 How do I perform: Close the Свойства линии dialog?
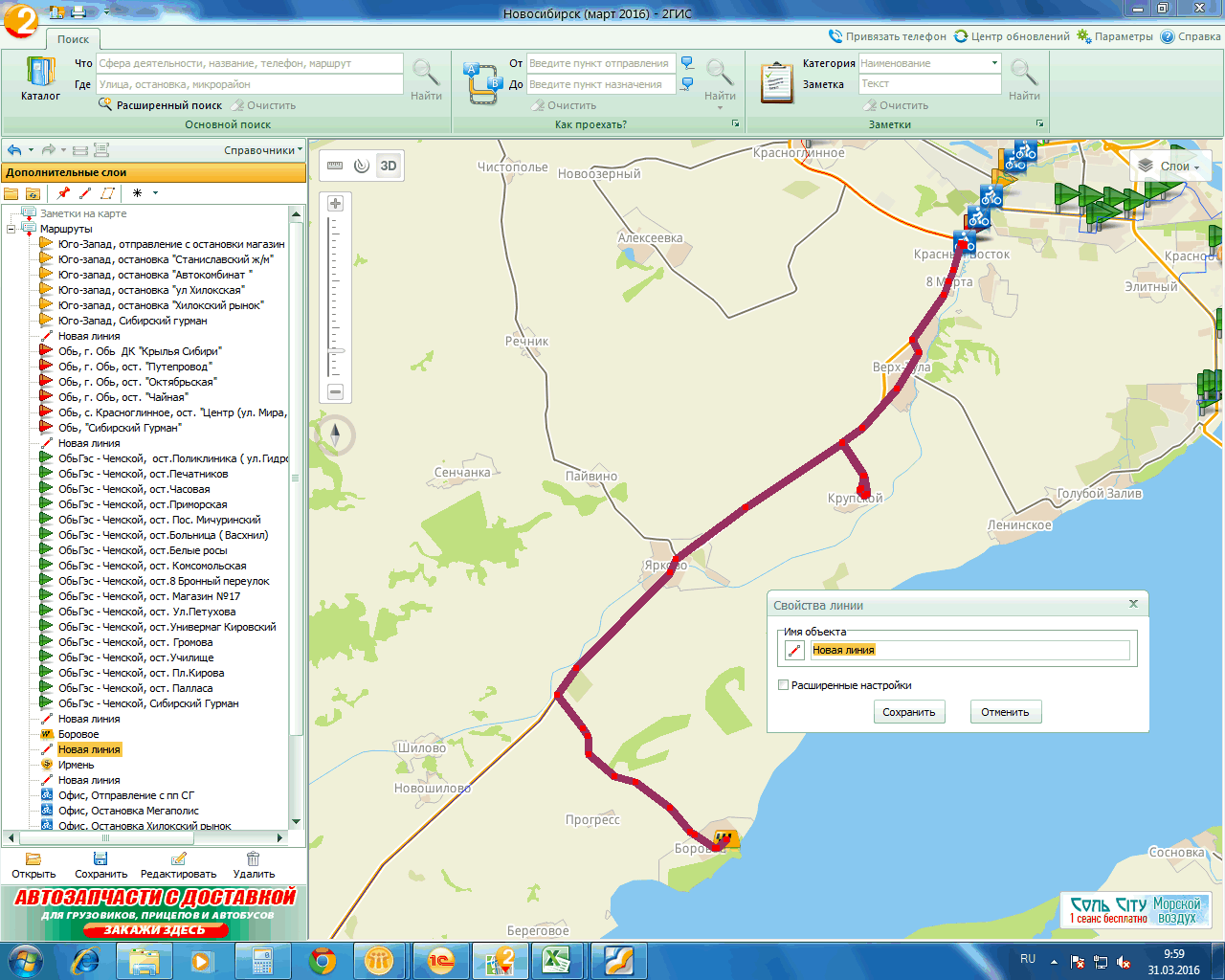1133,604
